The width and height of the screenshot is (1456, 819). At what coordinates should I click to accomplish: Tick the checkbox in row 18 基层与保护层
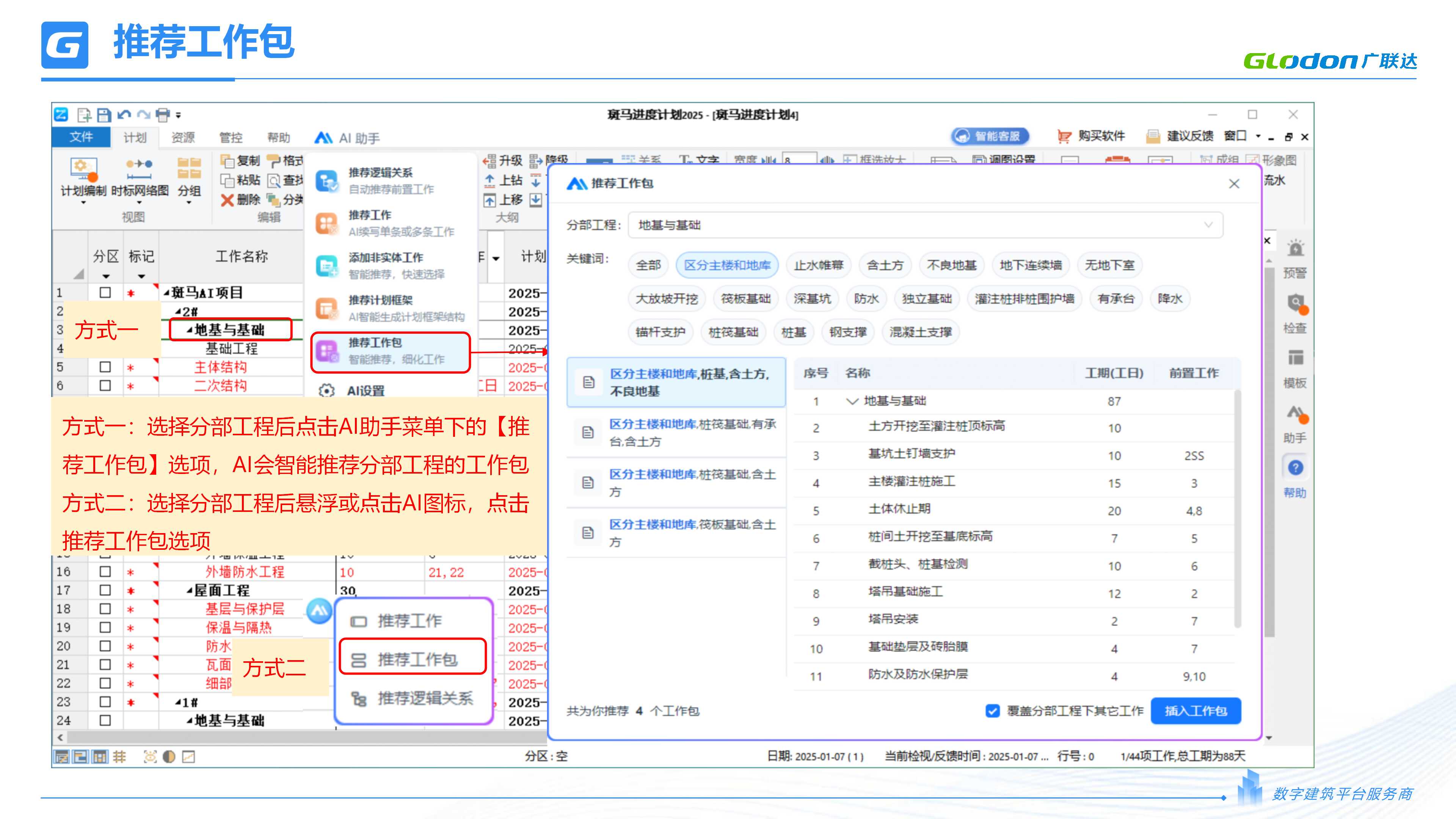coord(105,609)
